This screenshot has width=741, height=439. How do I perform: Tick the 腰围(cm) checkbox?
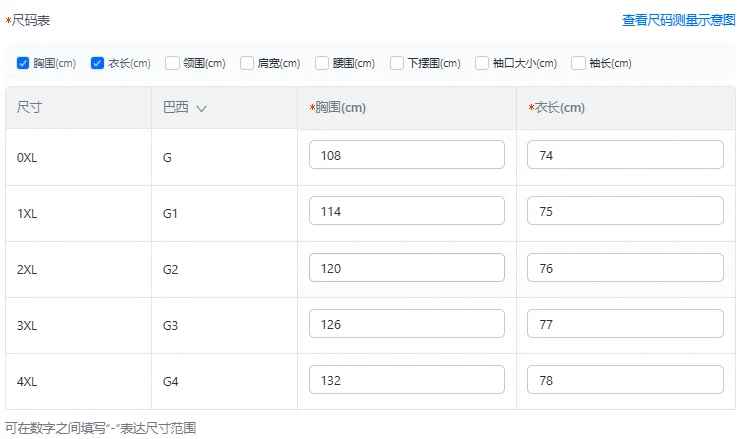(322, 63)
